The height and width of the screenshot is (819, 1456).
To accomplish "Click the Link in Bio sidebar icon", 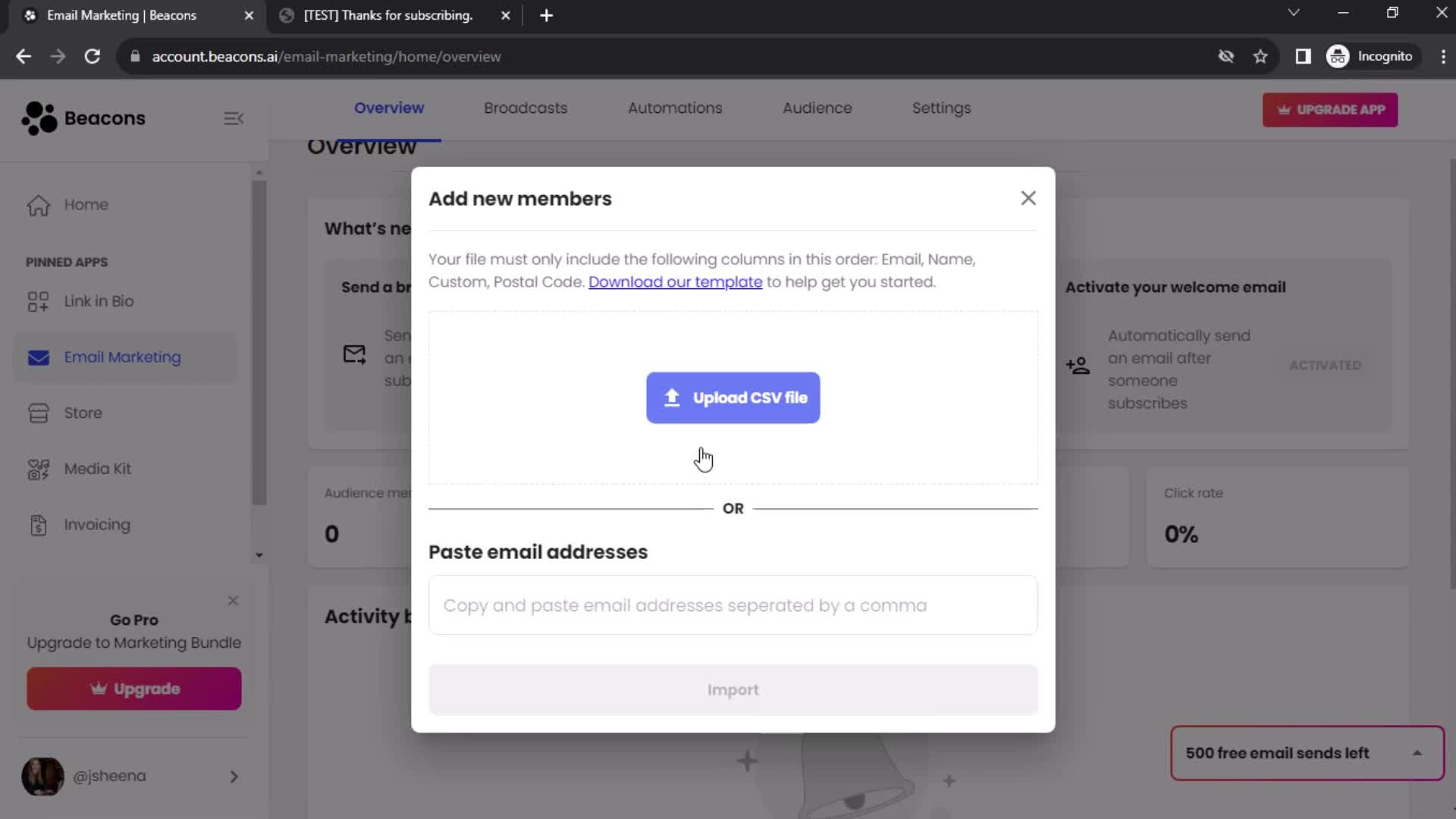I will [37, 300].
